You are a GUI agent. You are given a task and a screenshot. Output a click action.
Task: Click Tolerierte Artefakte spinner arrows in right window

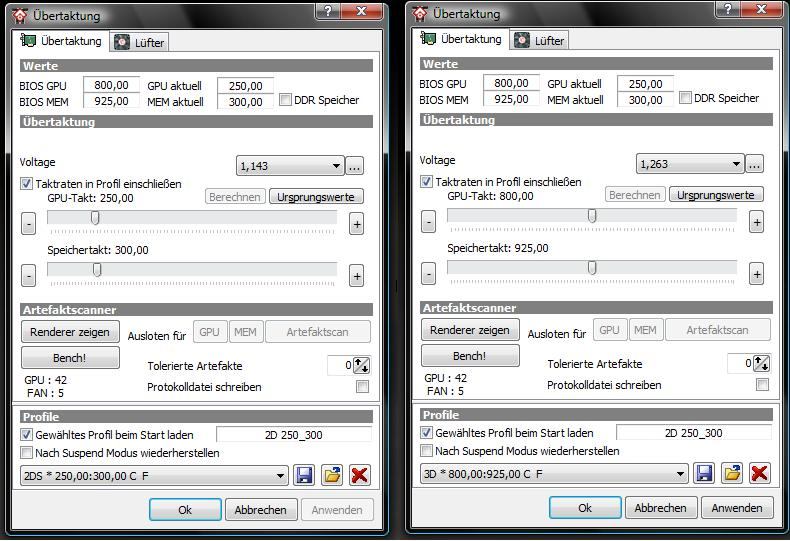click(762, 363)
